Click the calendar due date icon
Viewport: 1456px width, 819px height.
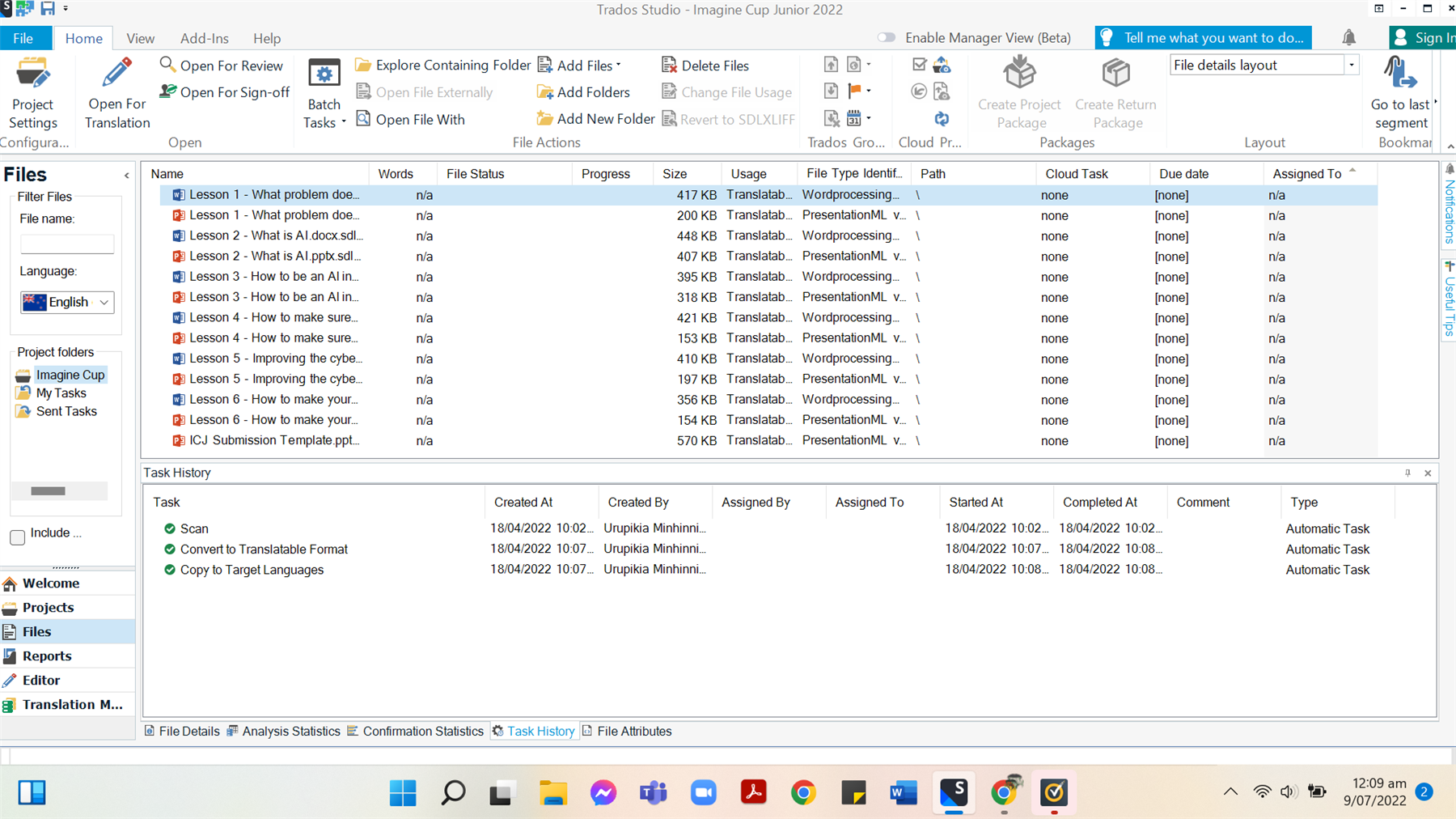click(x=854, y=119)
